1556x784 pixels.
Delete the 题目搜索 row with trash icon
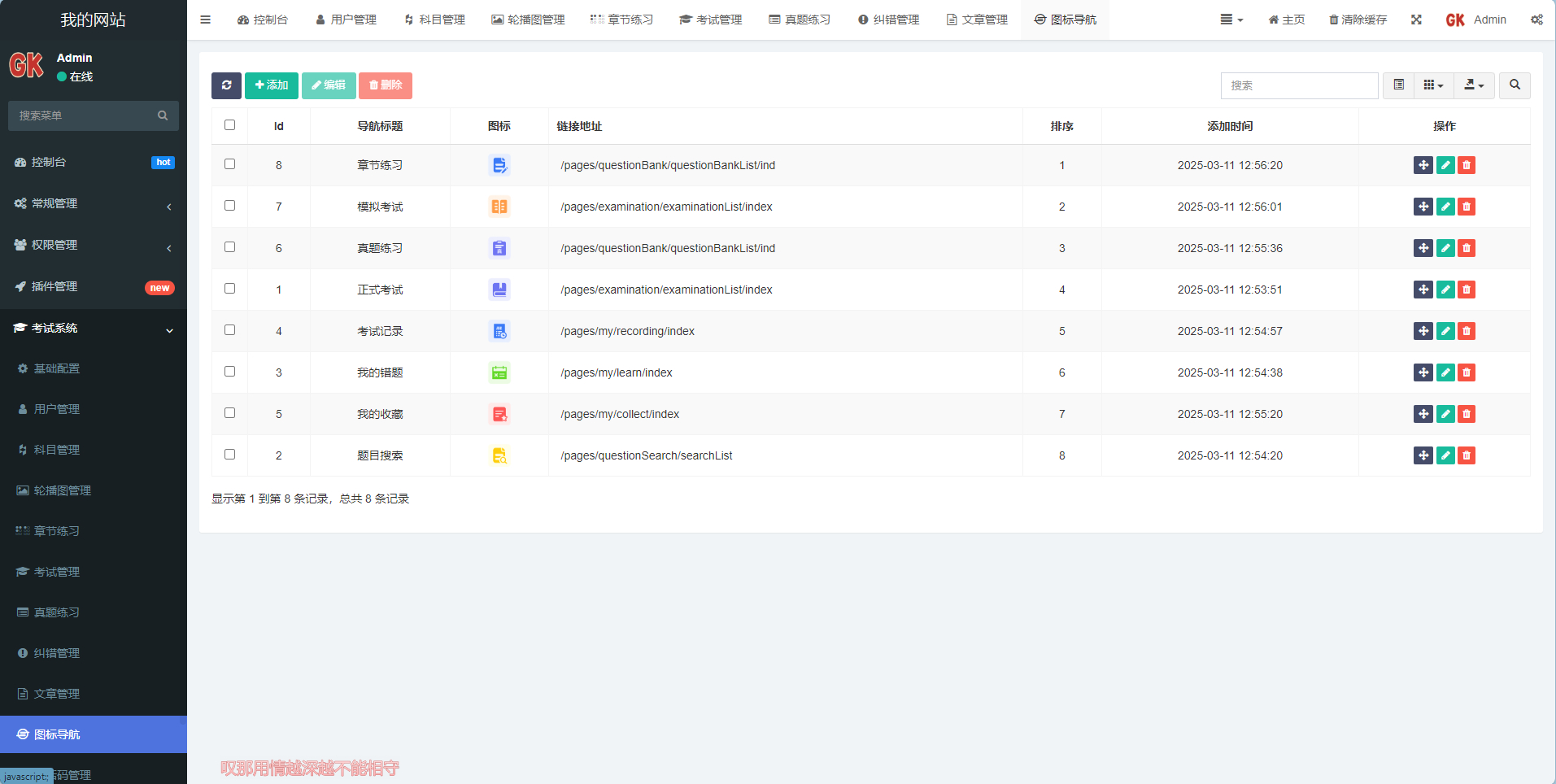1467,455
